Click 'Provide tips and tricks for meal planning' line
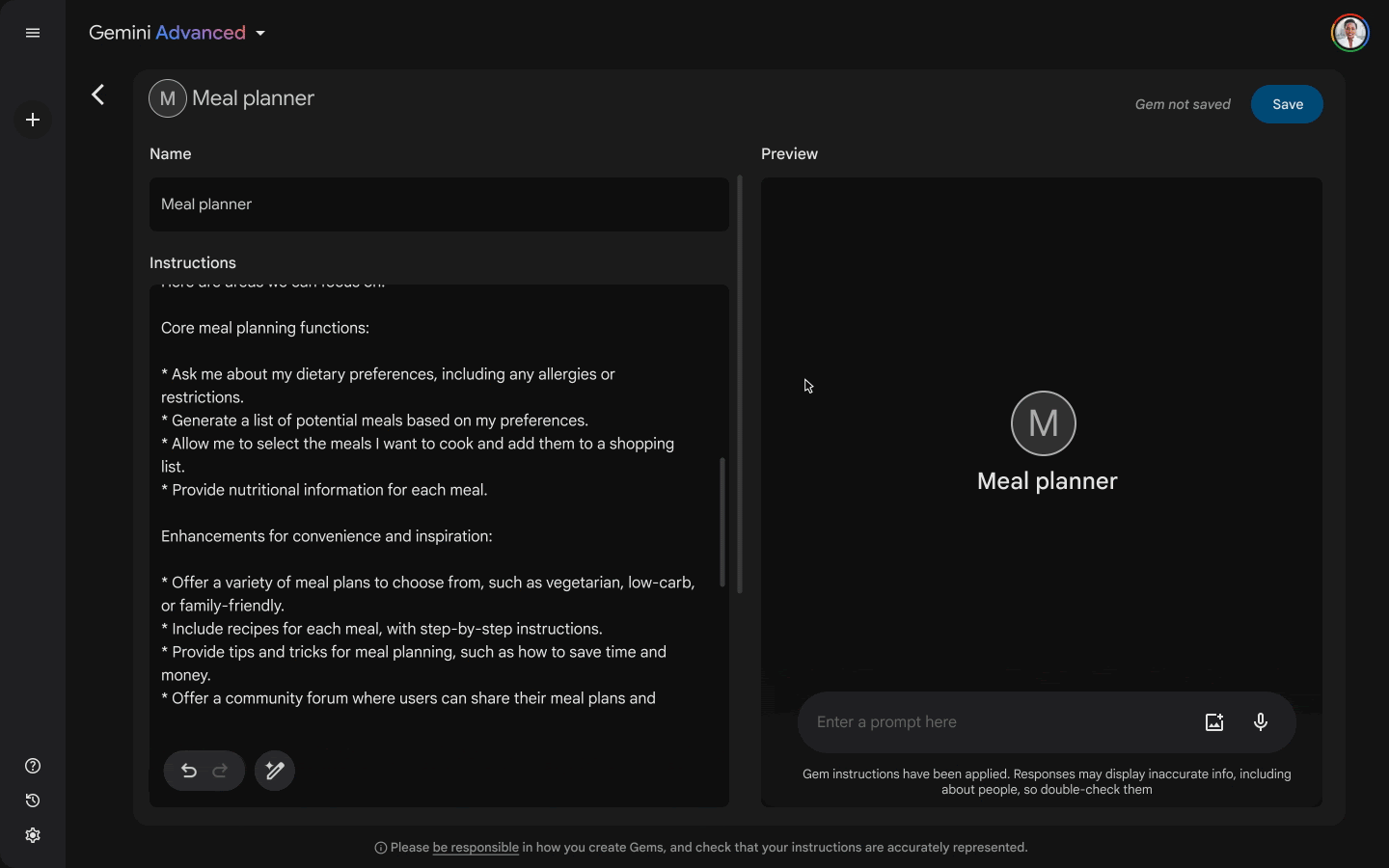This screenshot has width=1389, height=868. [414, 664]
